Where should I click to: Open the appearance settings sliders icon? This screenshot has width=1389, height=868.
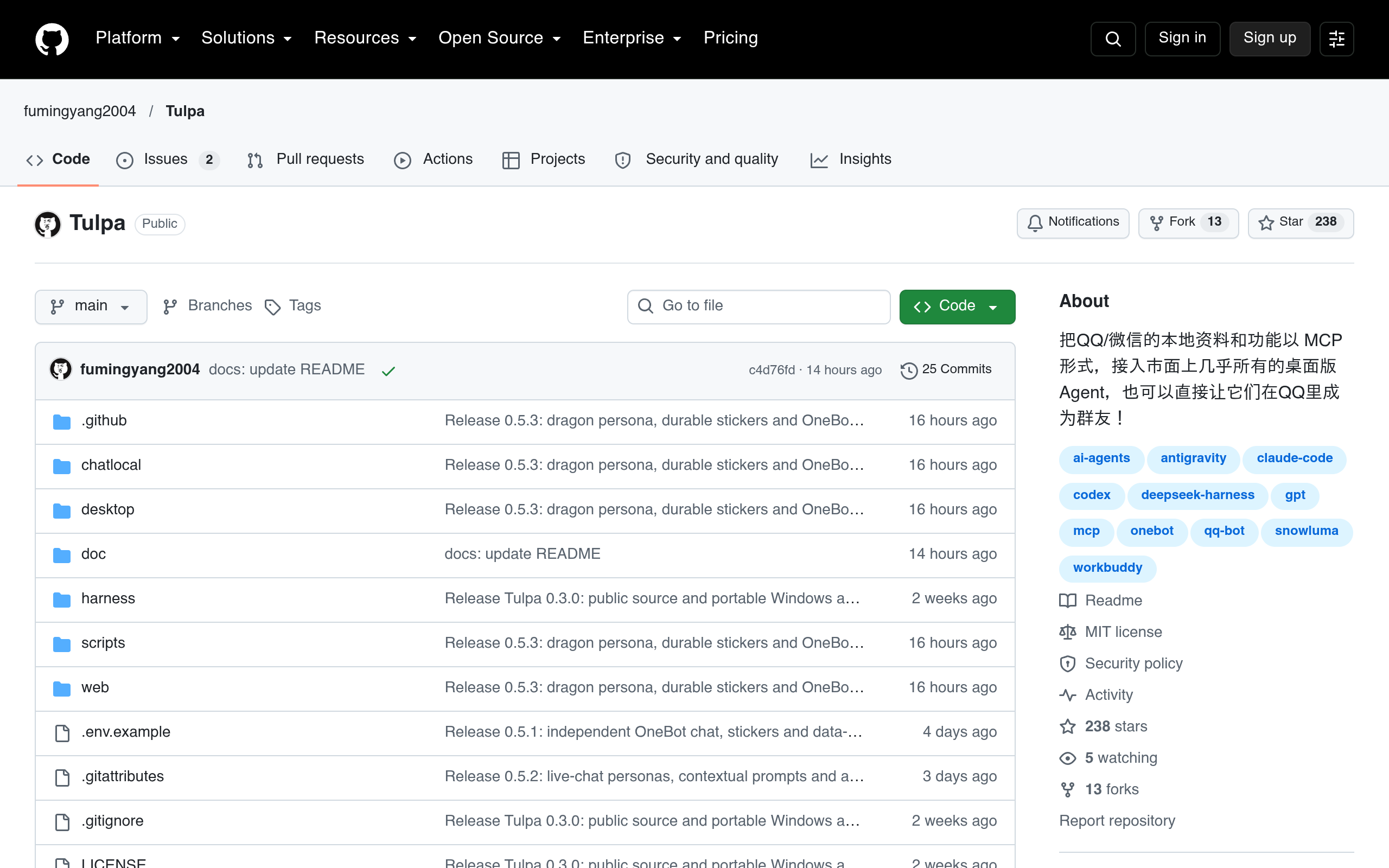(1336, 39)
